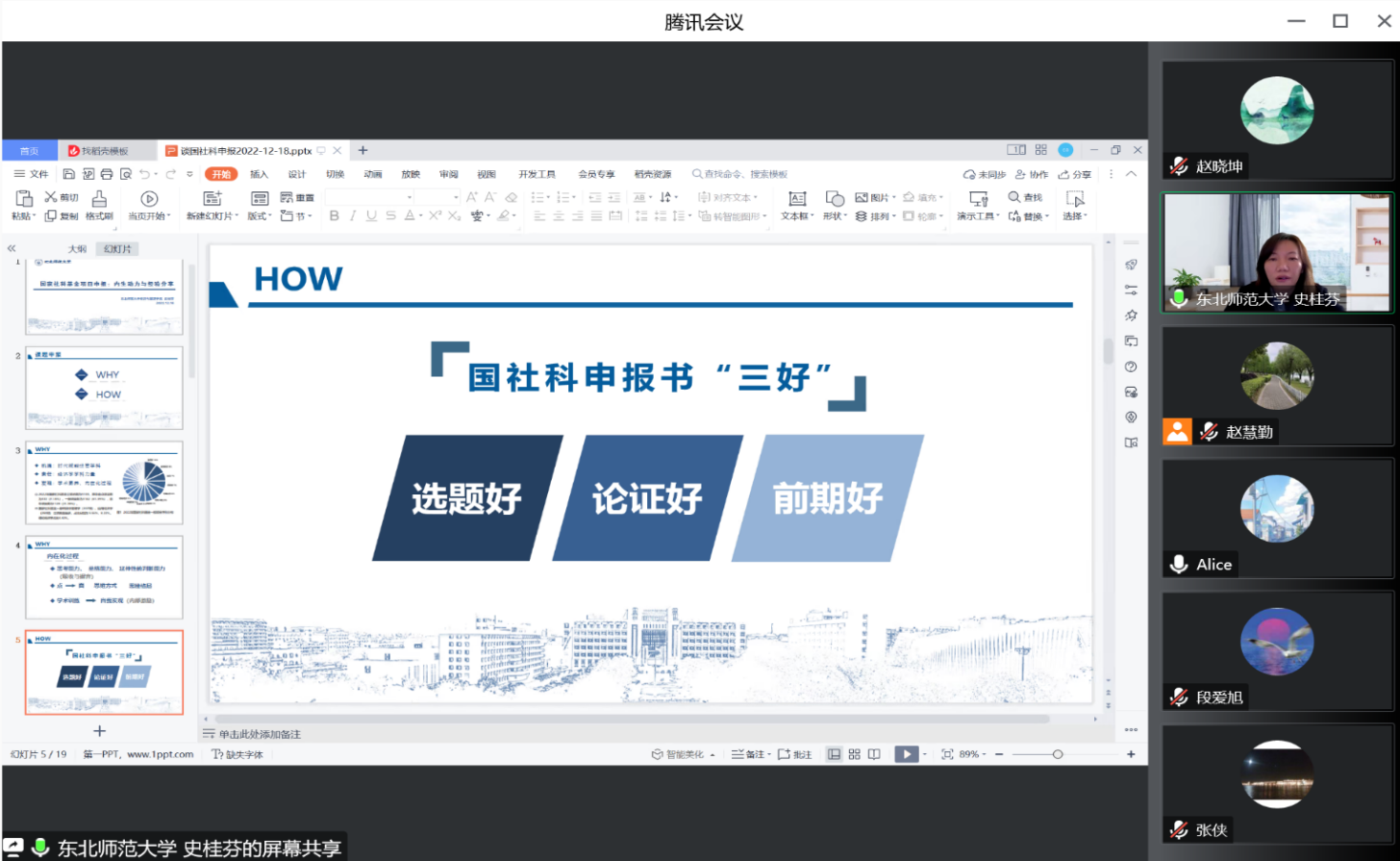Open the 版式 layout dropdown

[x=259, y=216]
